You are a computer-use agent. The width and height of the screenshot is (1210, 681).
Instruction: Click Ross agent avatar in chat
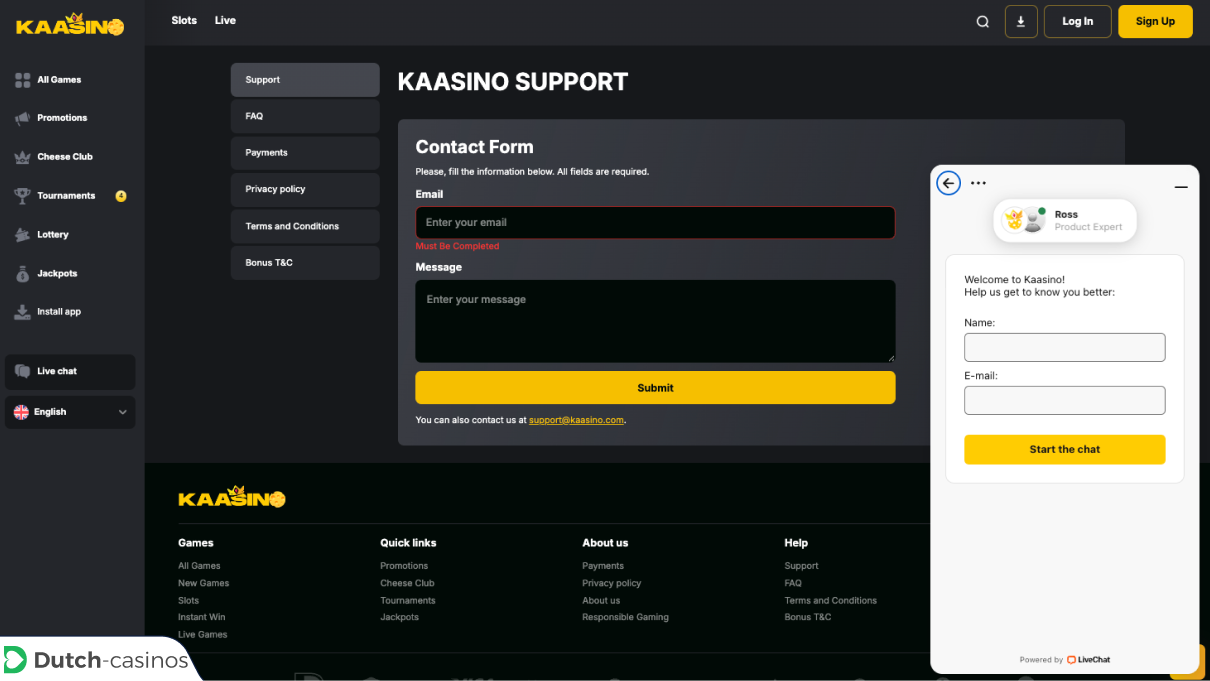pos(1034,220)
